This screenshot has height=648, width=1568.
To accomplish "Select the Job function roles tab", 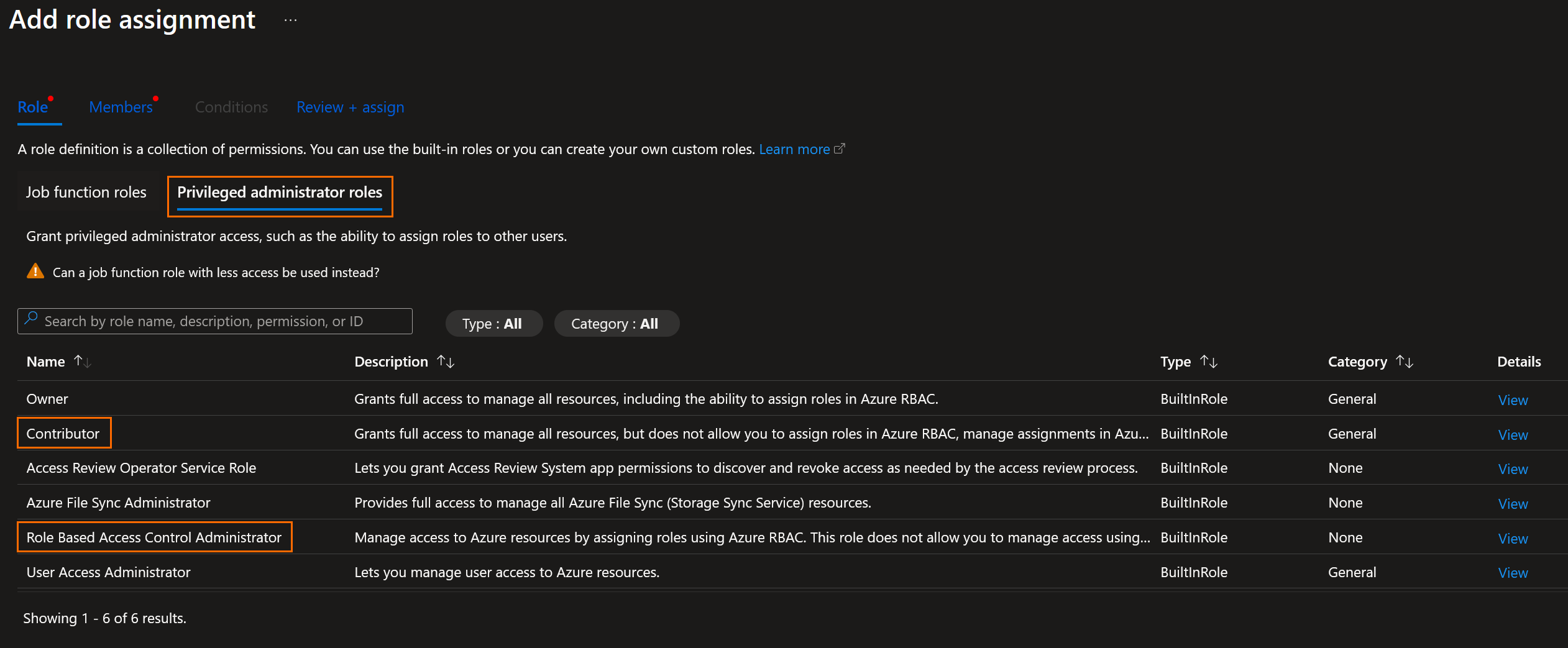I will (x=86, y=193).
